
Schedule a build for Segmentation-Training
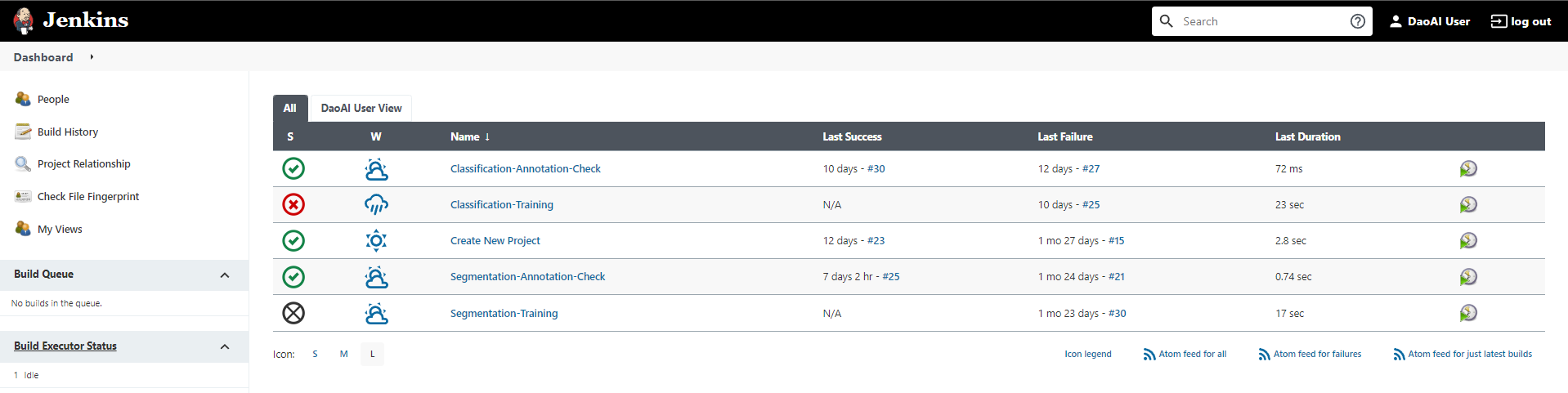click(x=1468, y=313)
